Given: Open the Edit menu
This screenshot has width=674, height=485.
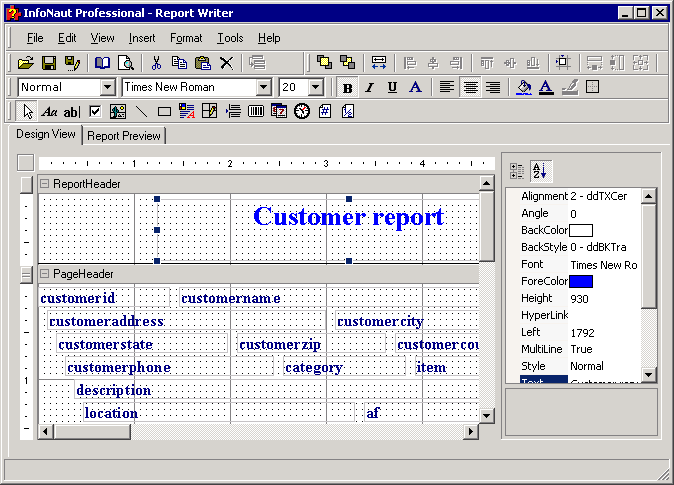Looking at the screenshot, I should pos(67,38).
